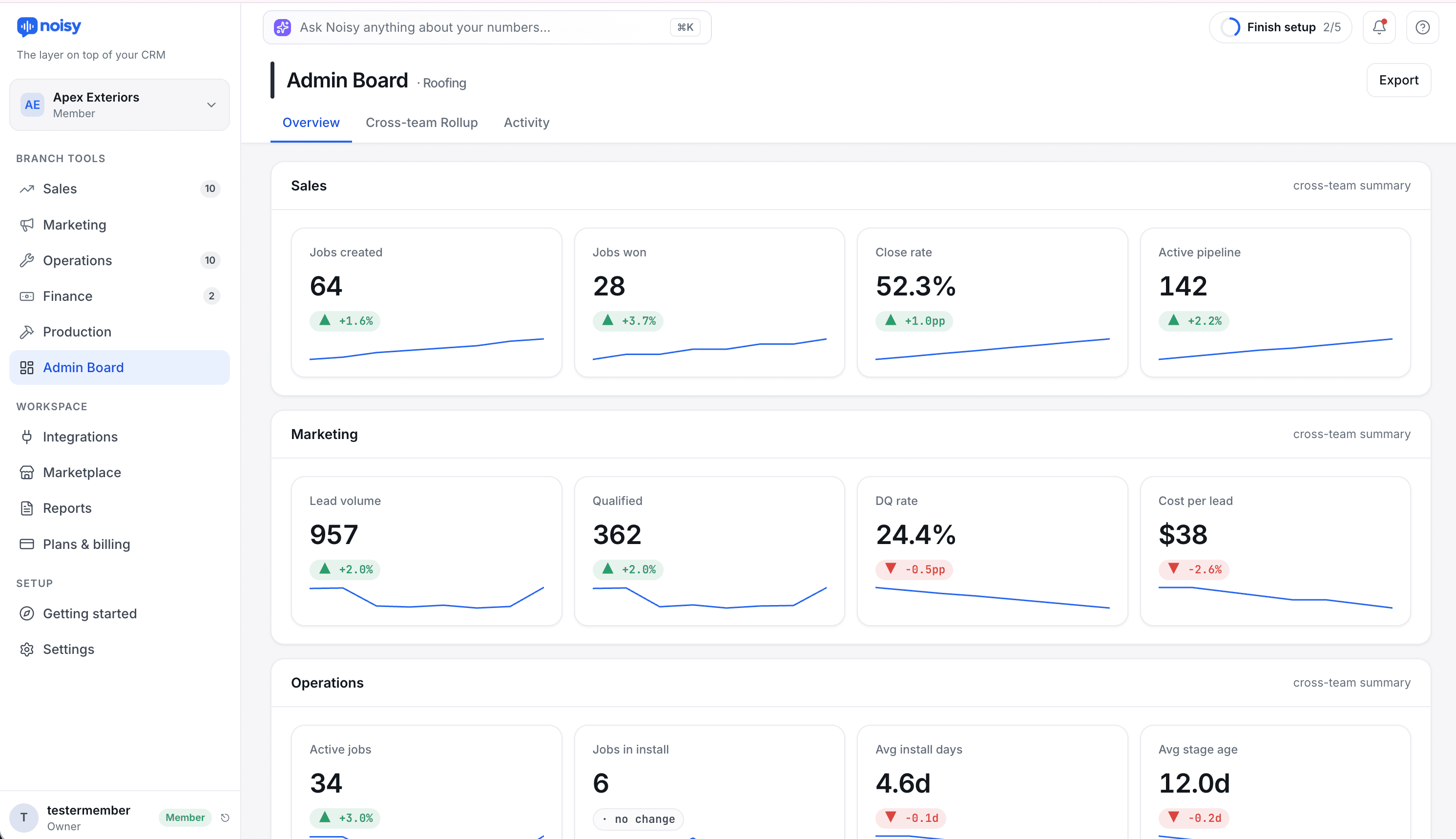The image size is (1456, 839).
Task: Open the help question-mark icon
Action: point(1422,27)
